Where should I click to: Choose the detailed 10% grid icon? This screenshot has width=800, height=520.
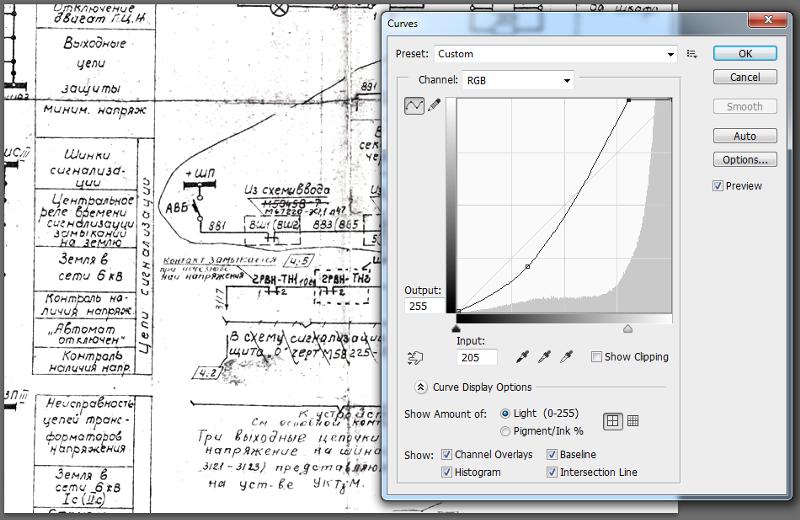[633, 421]
